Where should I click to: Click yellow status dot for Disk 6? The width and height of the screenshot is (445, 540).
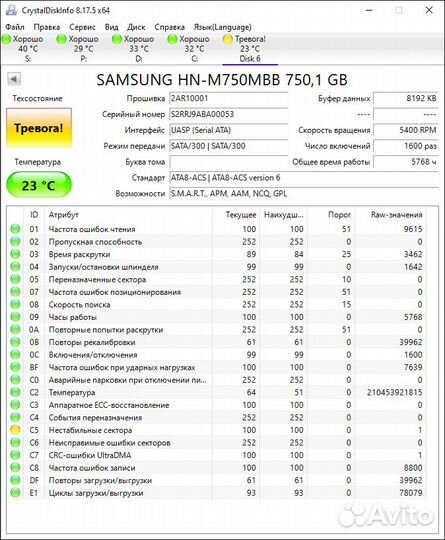[228, 39]
